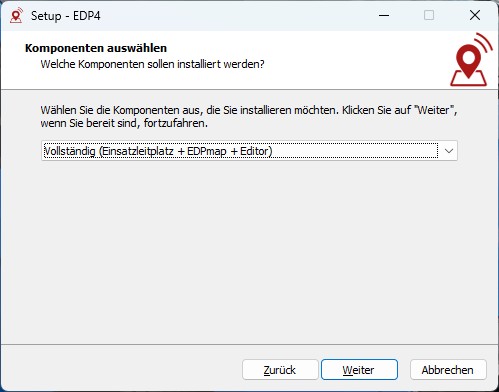This screenshot has width=499, height=392.
Task: Minimize the Setup - EDP4 window
Action: pos(384,15)
